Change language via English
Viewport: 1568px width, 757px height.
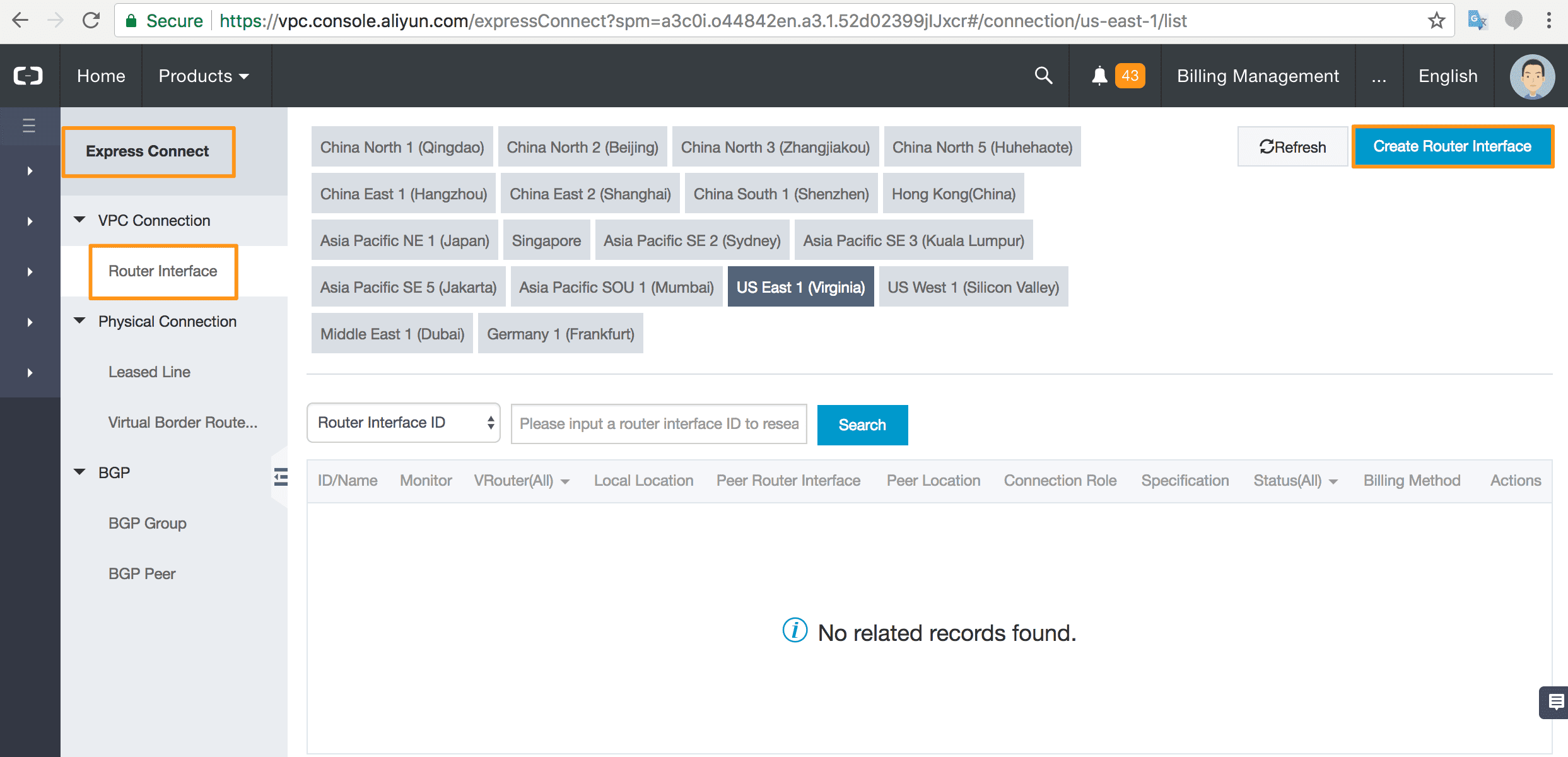click(1448, 76)
